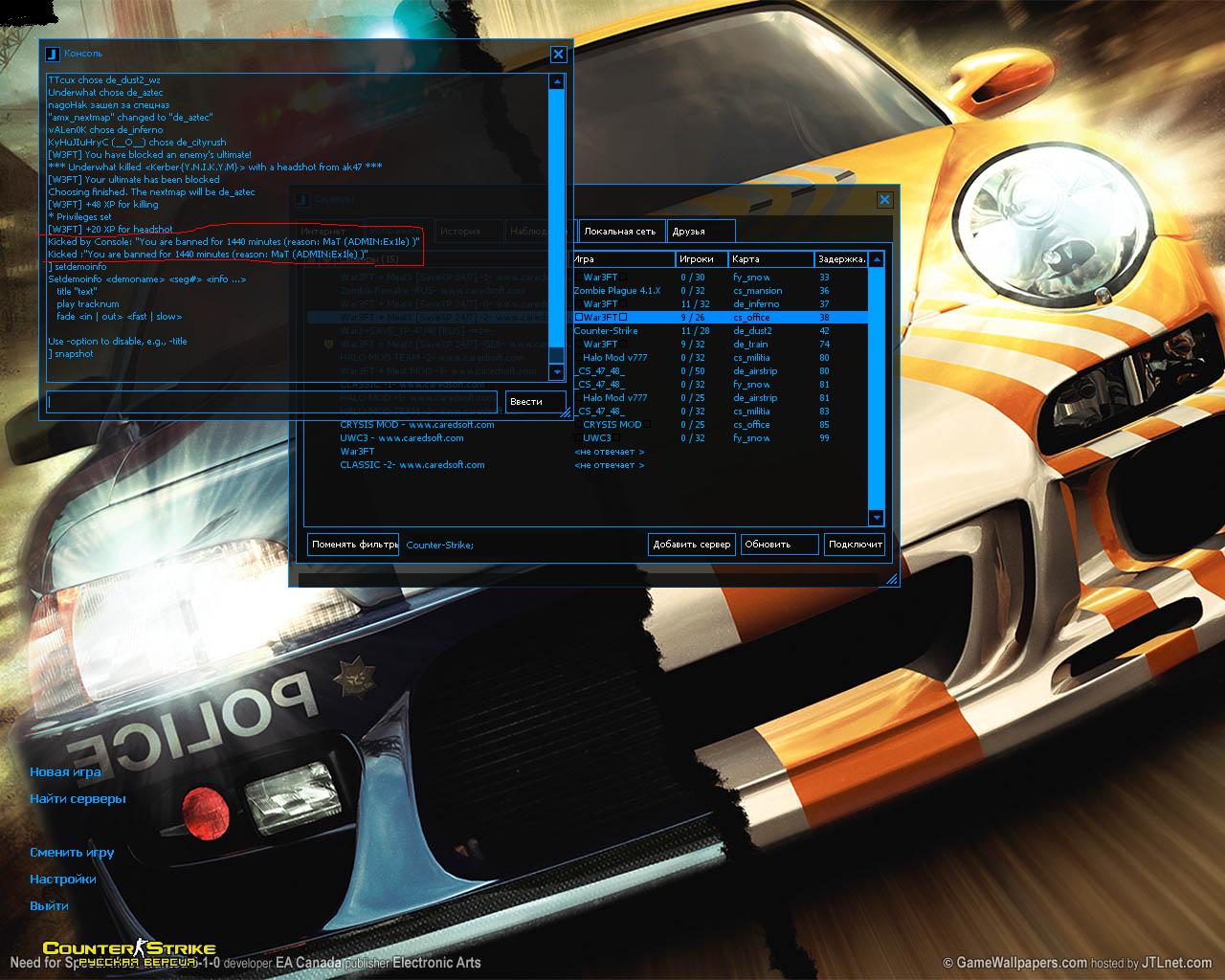Close the servers browser window
1225x980 pixels.
click(884, 200)
